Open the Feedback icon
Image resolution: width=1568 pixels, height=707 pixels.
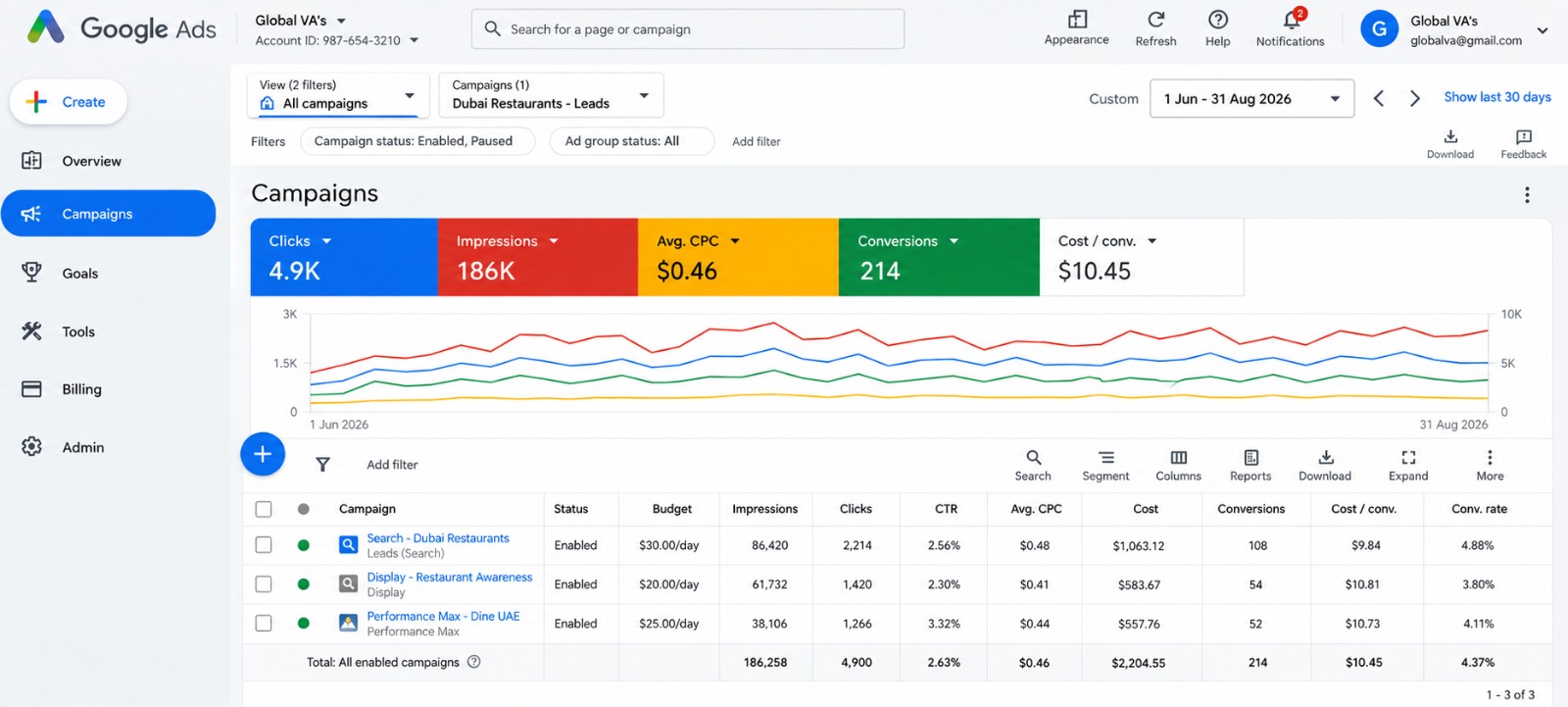(1523, 136)
